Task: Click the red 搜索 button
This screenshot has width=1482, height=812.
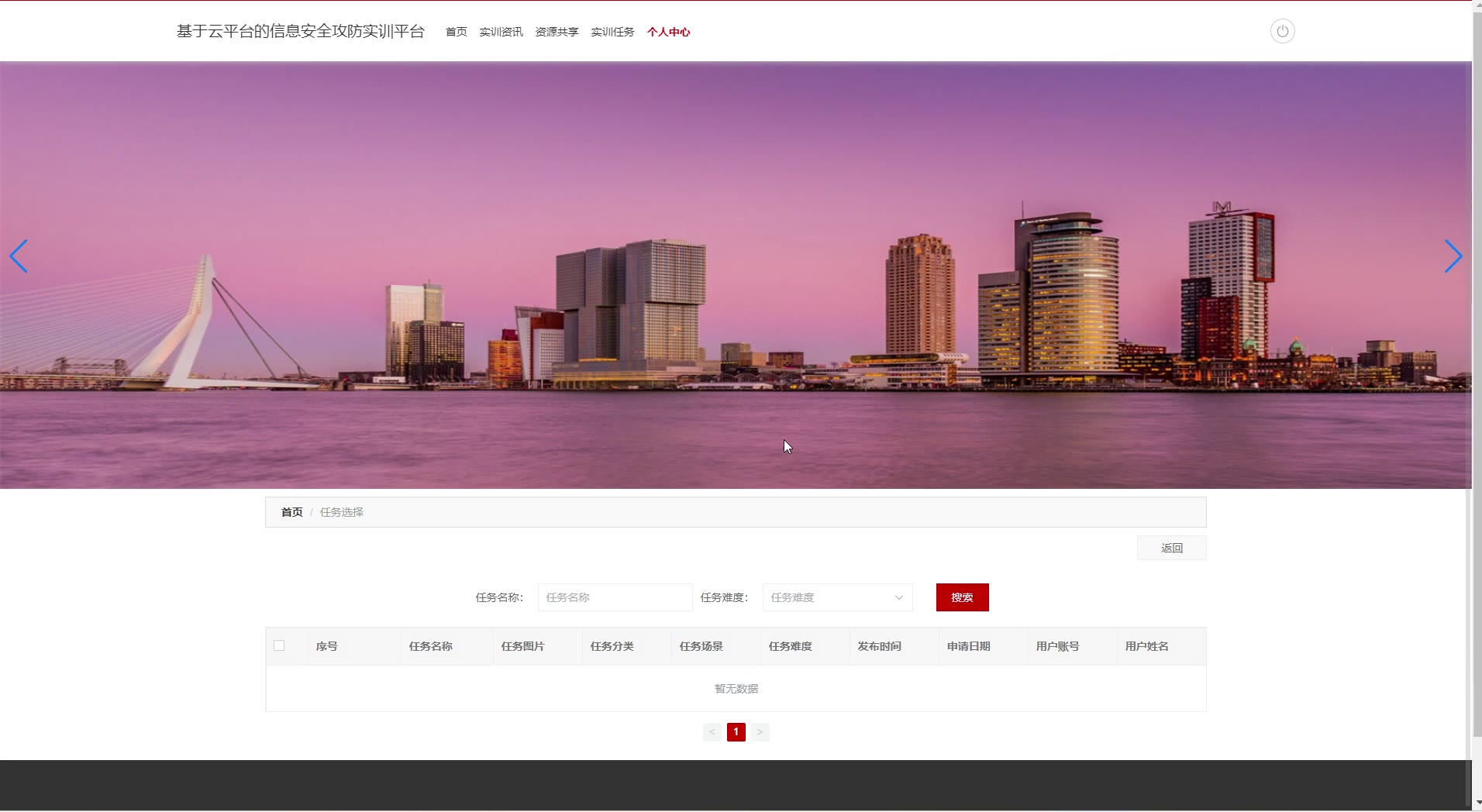Action: [x=962, y=597]
